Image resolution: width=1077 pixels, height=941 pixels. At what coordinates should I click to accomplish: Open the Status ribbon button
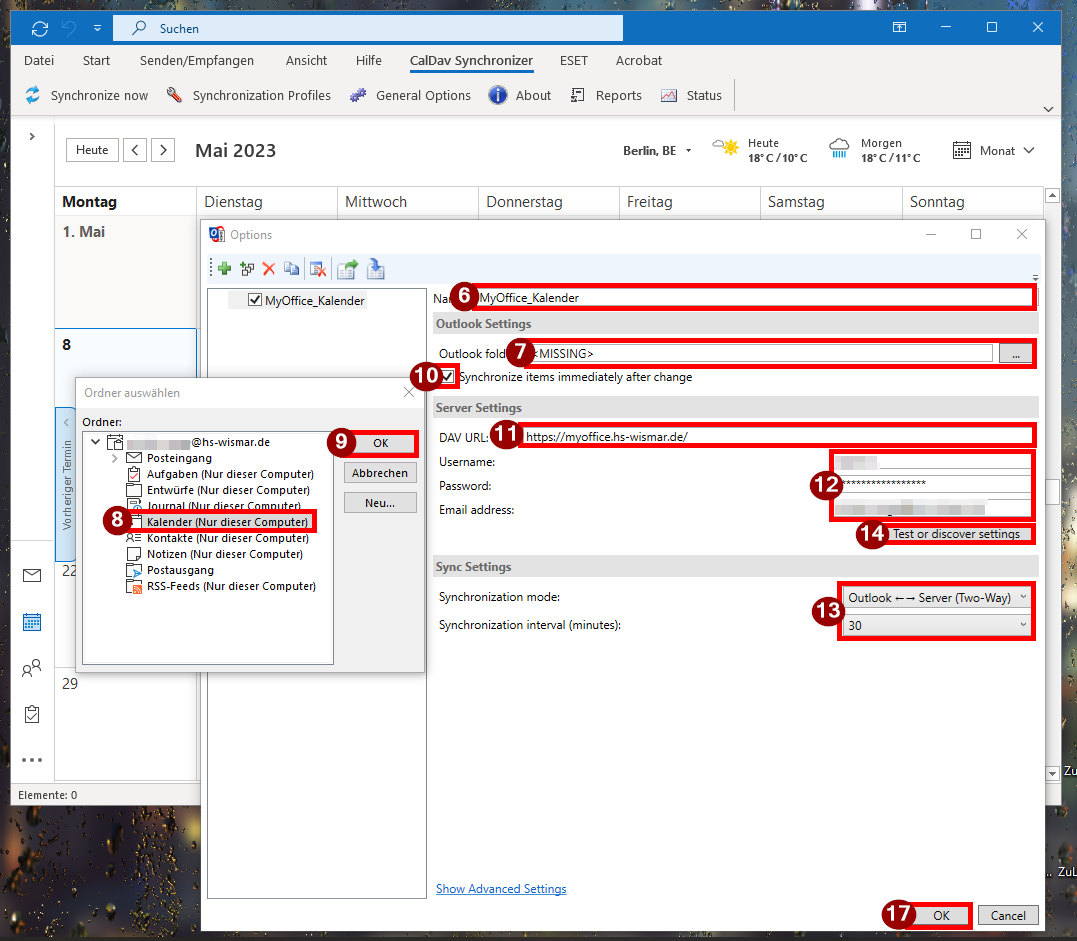click(x=691, y=95)
